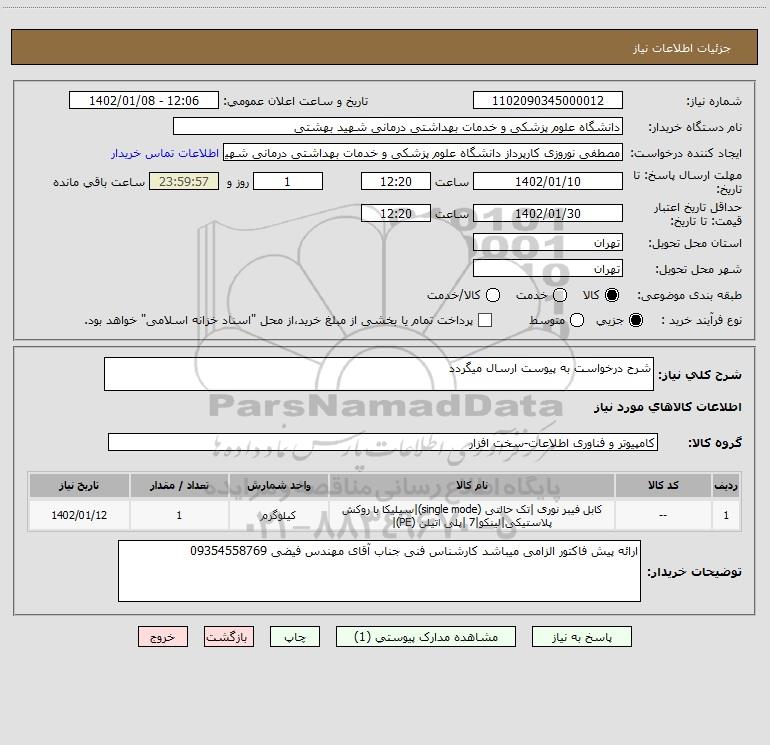The height and width of the screenshot is (745, 770).
Task: Select the جزیی purchase type radio
Action: click(x=635, y=320)
